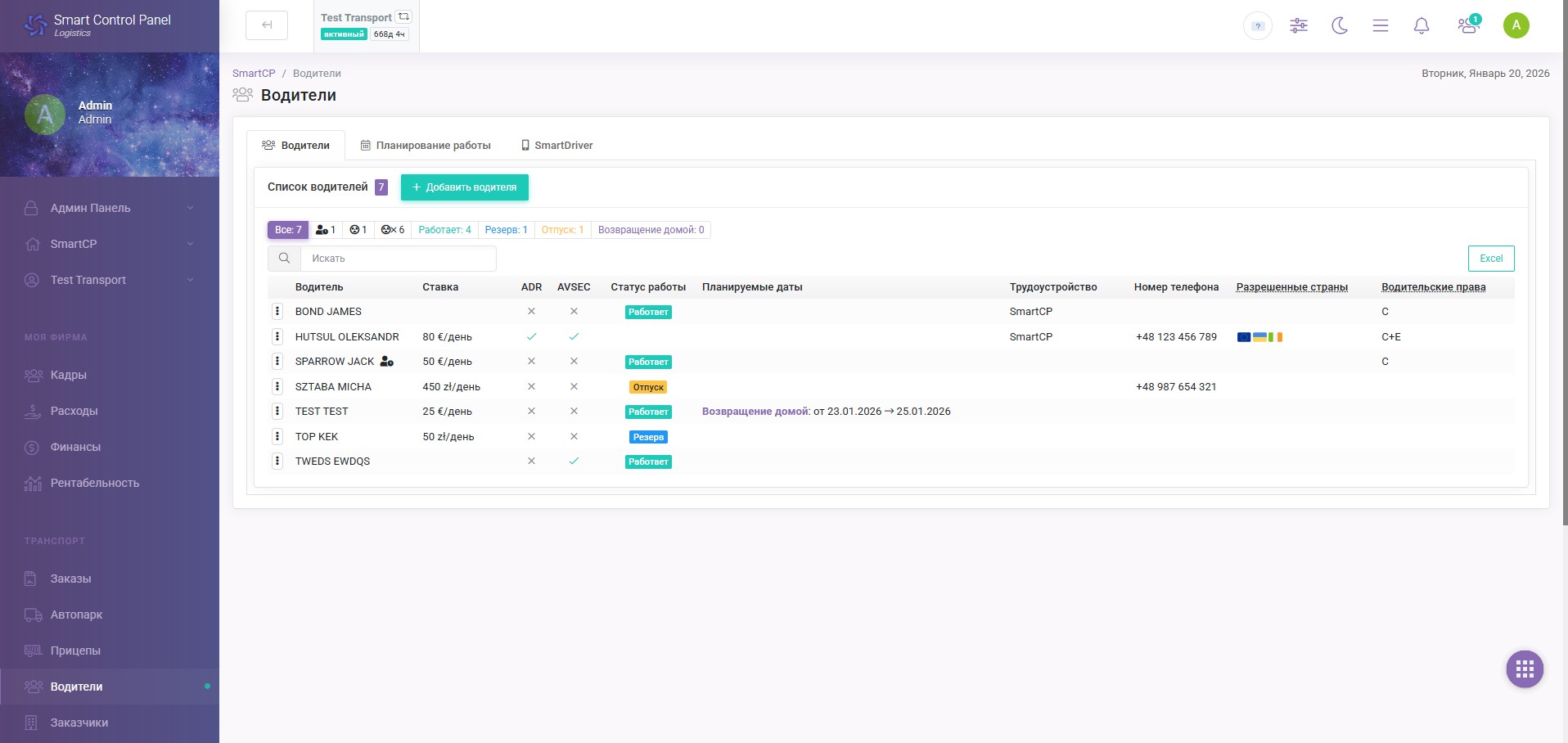Click the user icon beside SPARROW JACK
The image size is (1568, 743).
[387, 362]
